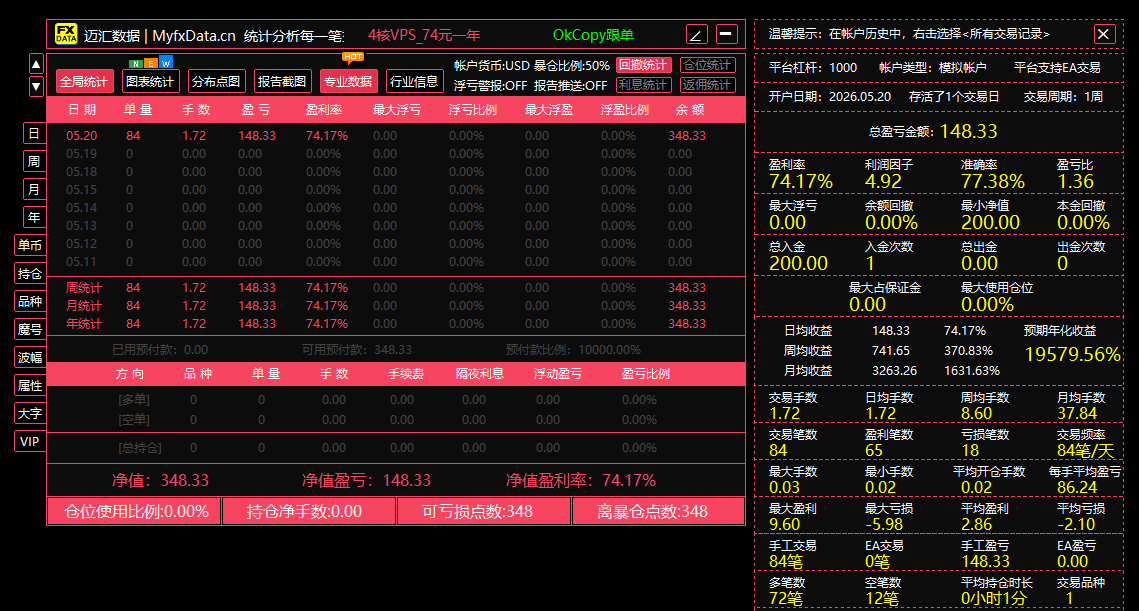
Task: Click the 属性 sidebar button
Action: point(31,386)
